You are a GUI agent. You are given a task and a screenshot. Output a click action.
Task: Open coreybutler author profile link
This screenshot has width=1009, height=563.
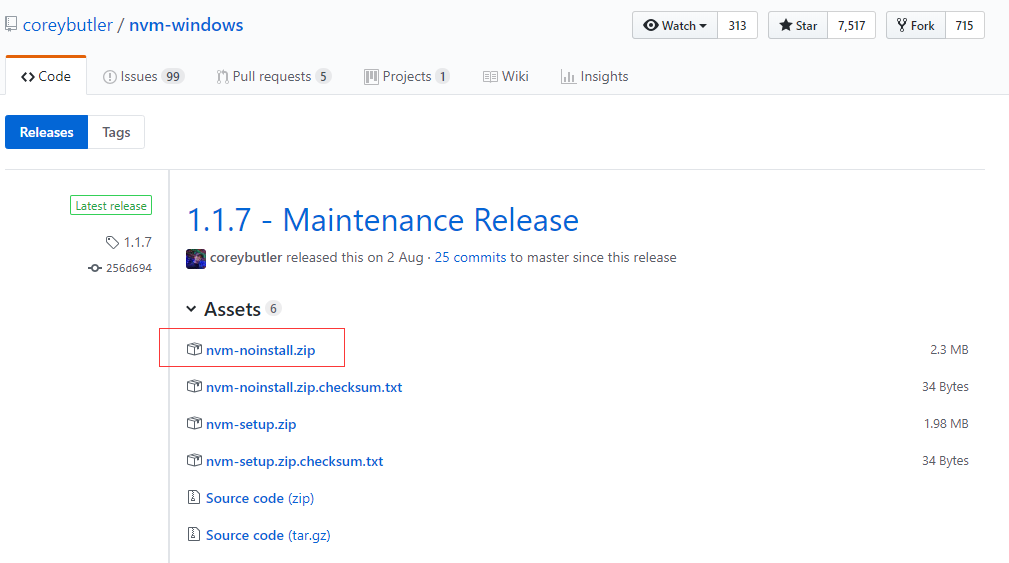[x=246, y=257]
